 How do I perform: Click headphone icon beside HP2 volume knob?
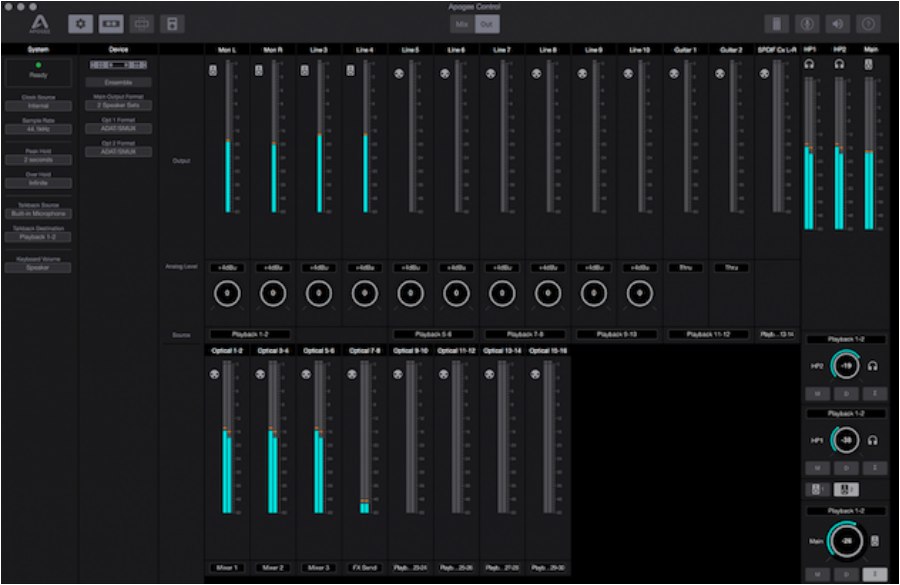[873, 366]
